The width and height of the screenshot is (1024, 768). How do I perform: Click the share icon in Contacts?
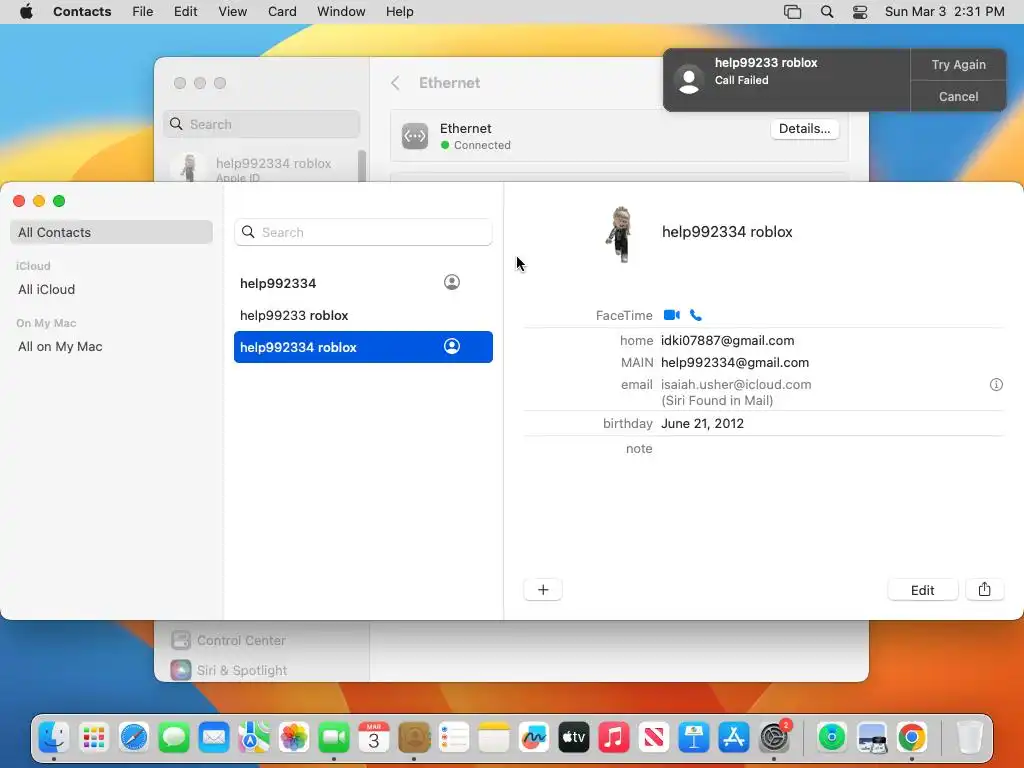(x=984, y=590)
